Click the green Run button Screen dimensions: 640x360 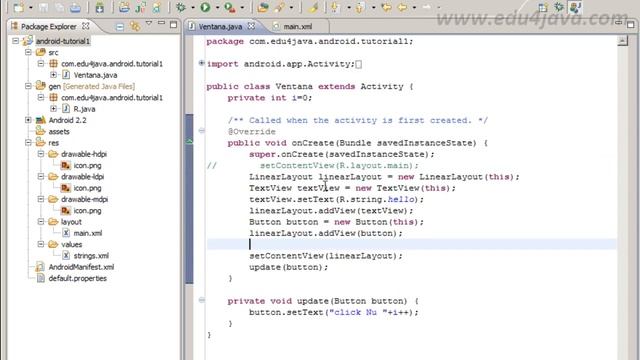click(x=205, y=7)
